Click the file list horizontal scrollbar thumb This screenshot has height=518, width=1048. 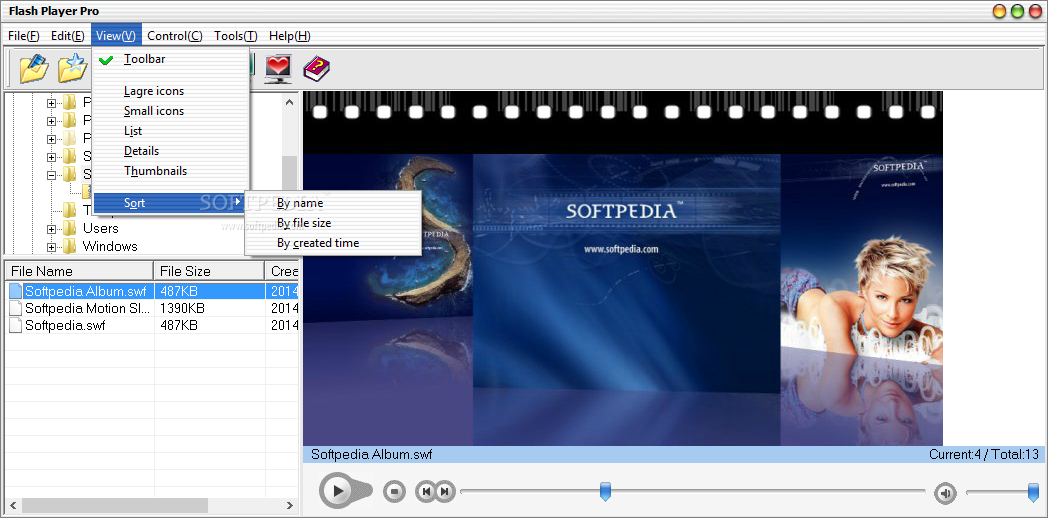[115, 505]
